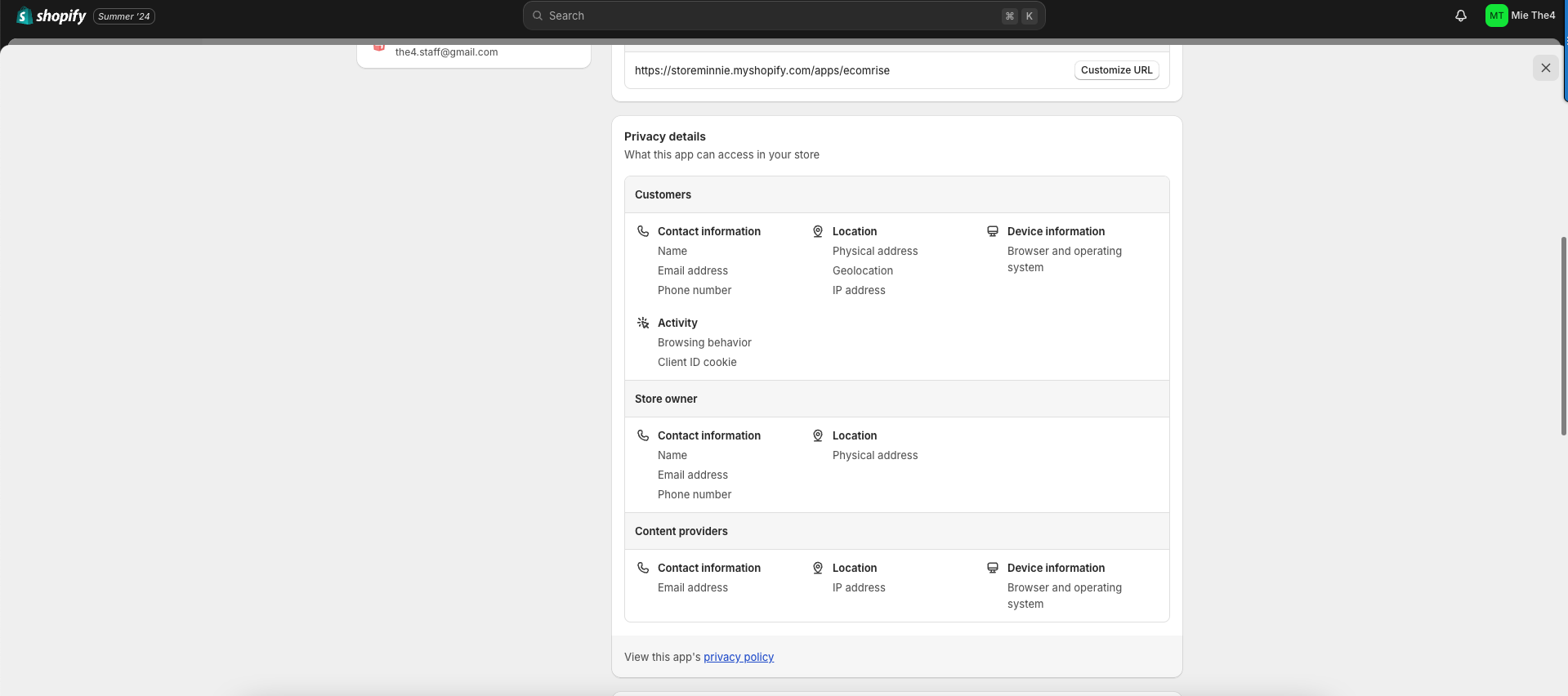This screenshot has height=696, width=1568.
Task: Click the Shopify logo in header
Action: click(51, 16)
